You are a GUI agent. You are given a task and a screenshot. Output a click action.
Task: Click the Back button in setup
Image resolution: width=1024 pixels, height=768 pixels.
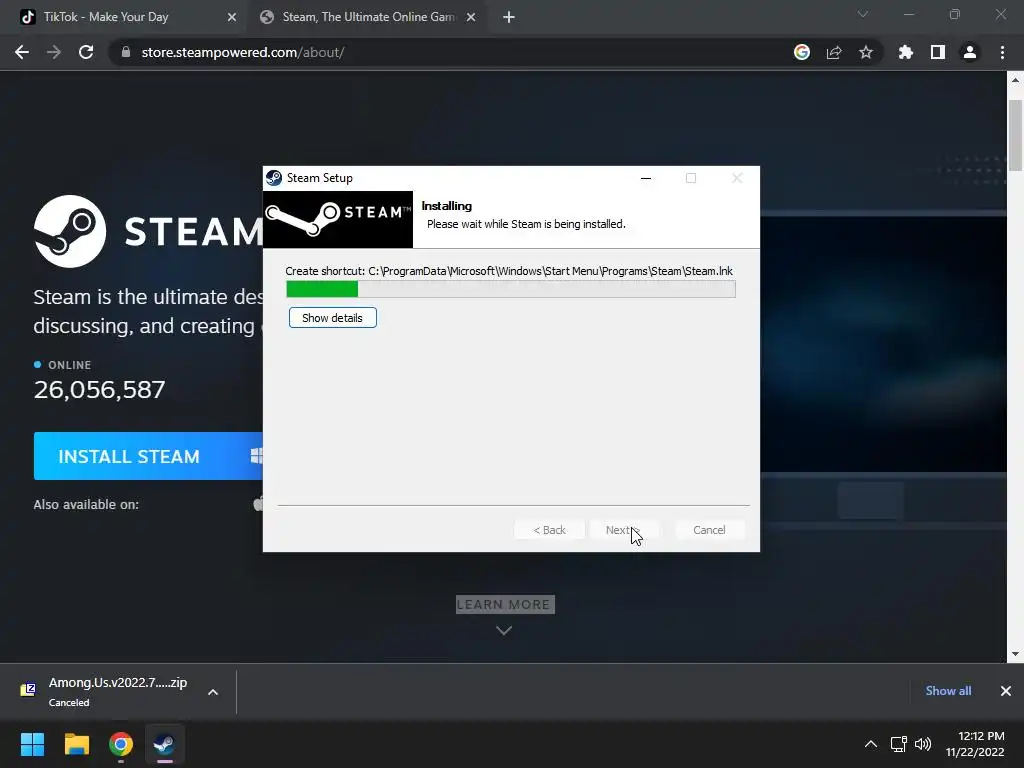tap(549, 530)
